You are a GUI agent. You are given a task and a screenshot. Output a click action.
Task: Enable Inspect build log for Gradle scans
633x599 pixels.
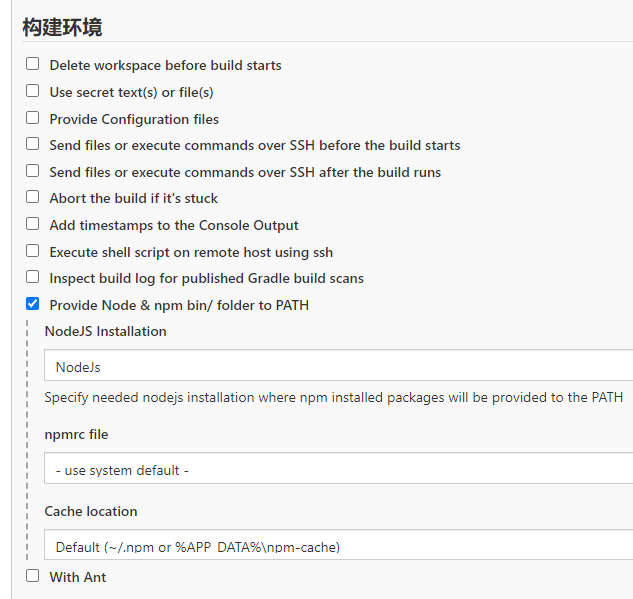point(33,277)
